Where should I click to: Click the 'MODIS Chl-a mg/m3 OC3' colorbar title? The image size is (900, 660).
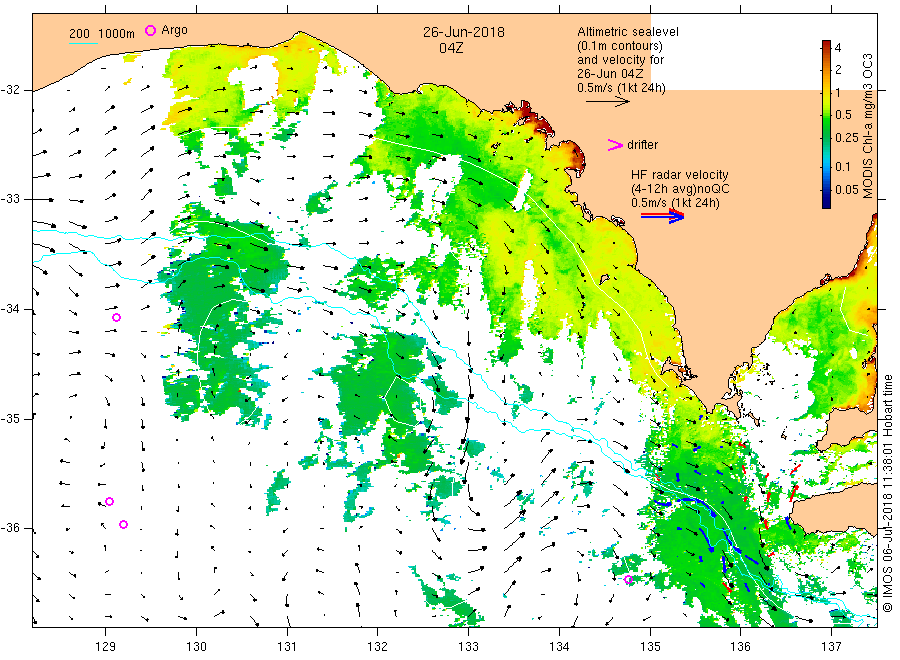tap(868, 126)
